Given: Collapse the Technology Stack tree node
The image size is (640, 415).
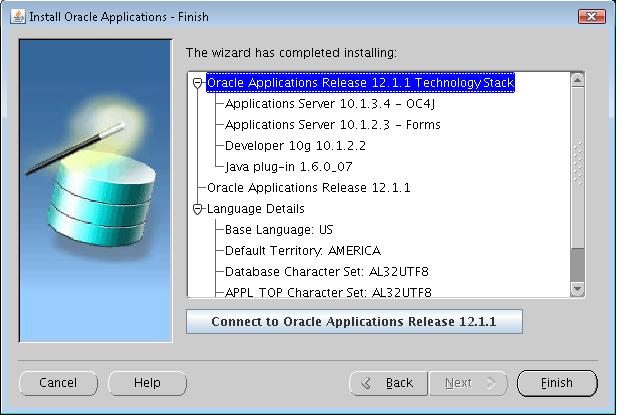Looking at the screenshot, I should [198, 84].
